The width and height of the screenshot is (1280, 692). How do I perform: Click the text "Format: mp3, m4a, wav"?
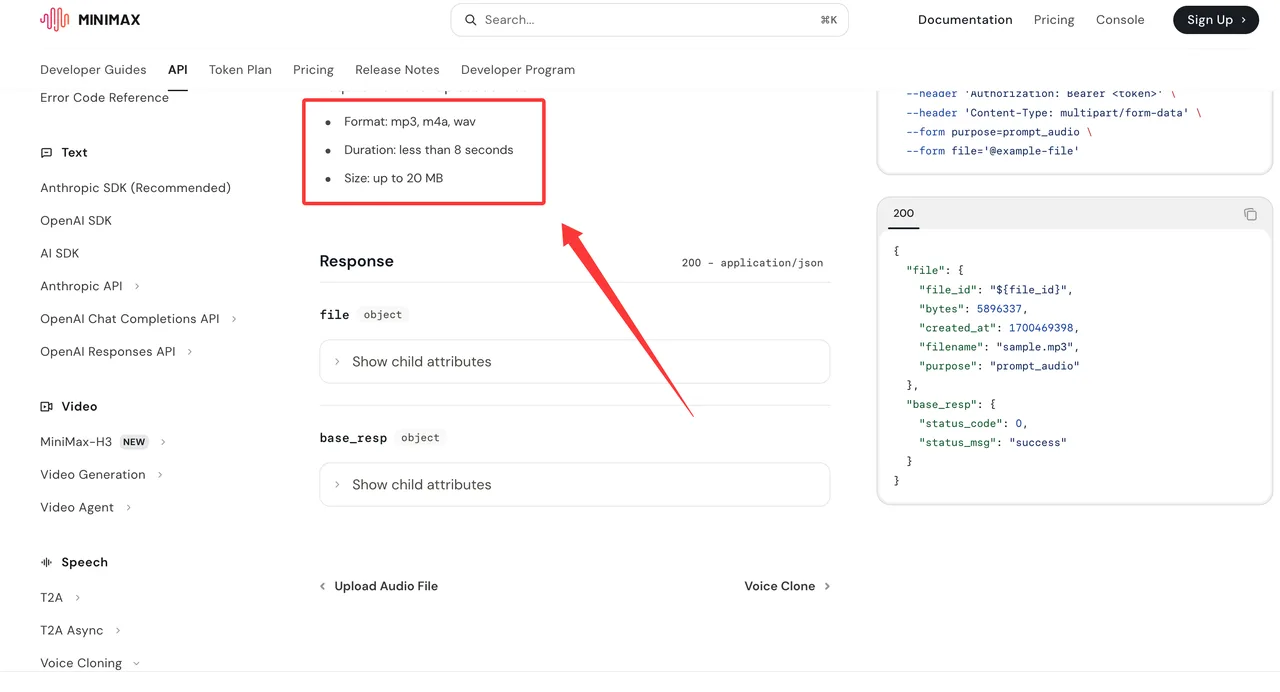410,122
